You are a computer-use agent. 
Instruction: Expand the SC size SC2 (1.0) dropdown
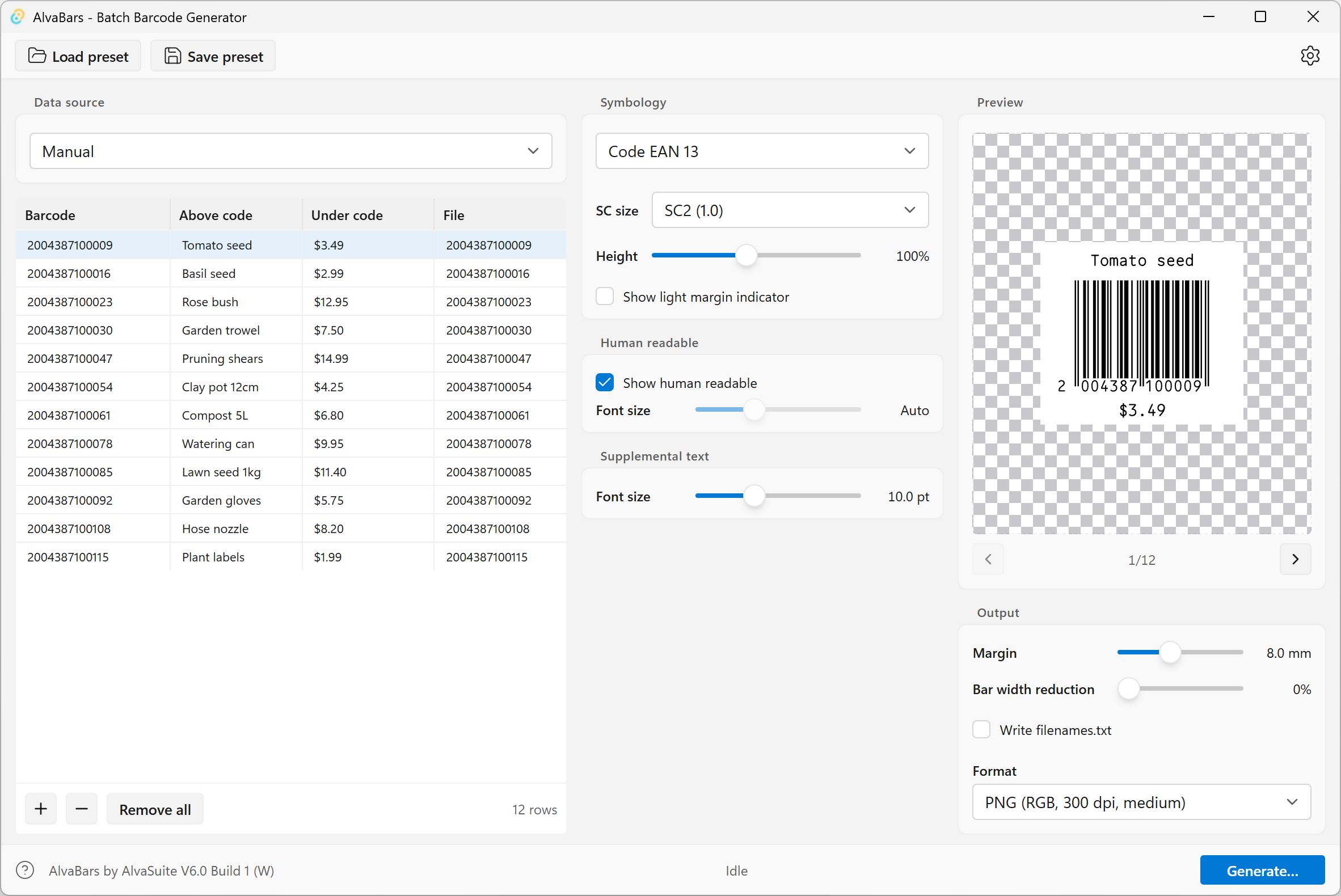(790, 210)
